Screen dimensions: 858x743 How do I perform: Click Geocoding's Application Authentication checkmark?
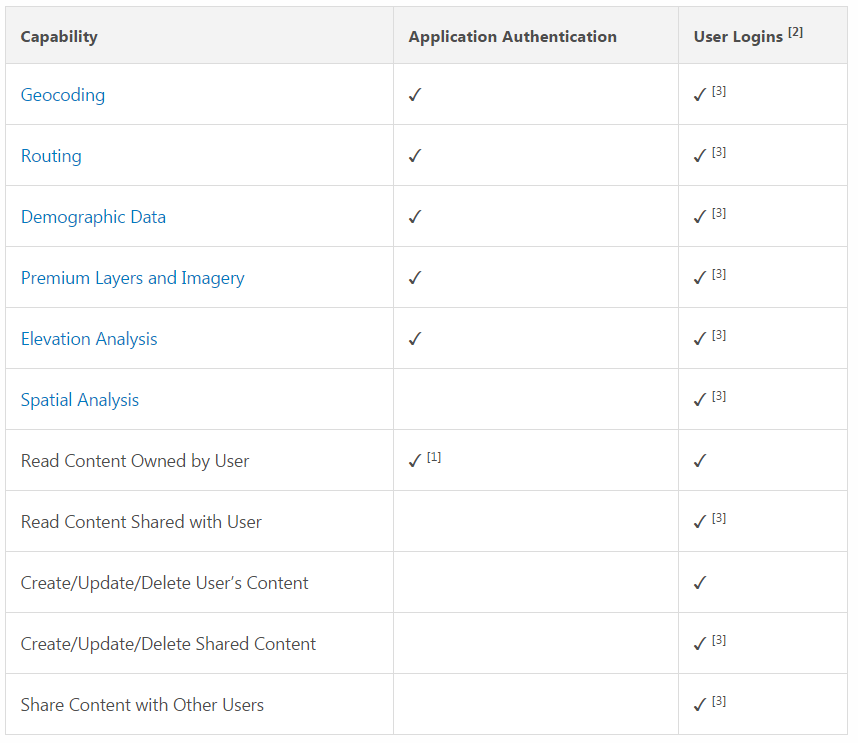[x=415, y=95]
